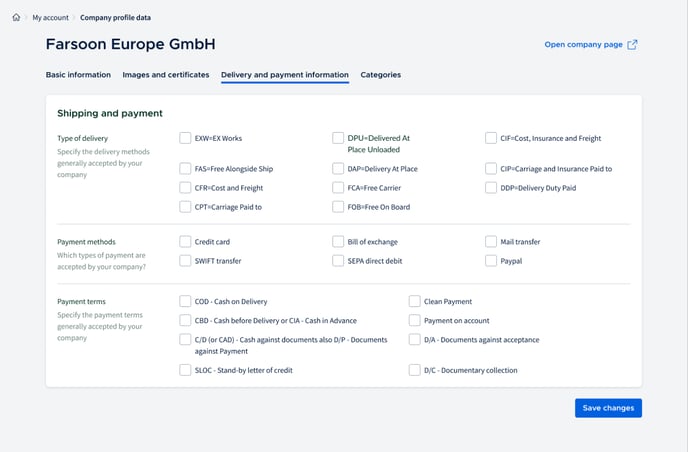
Task: Check the Mail transfer checkbox
Action: point(491,242)
